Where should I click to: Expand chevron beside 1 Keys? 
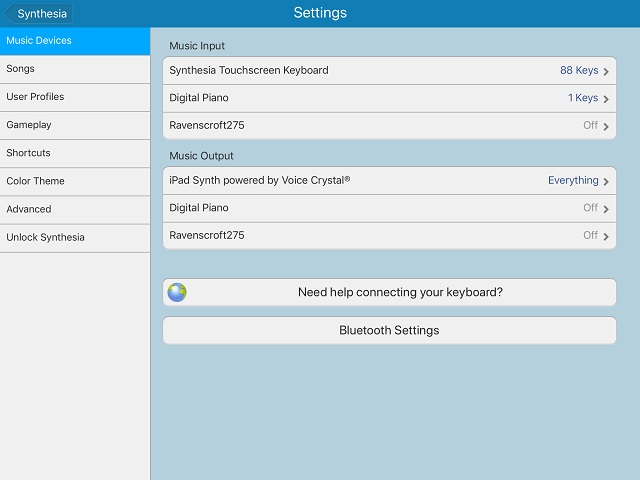pos(606,99)
